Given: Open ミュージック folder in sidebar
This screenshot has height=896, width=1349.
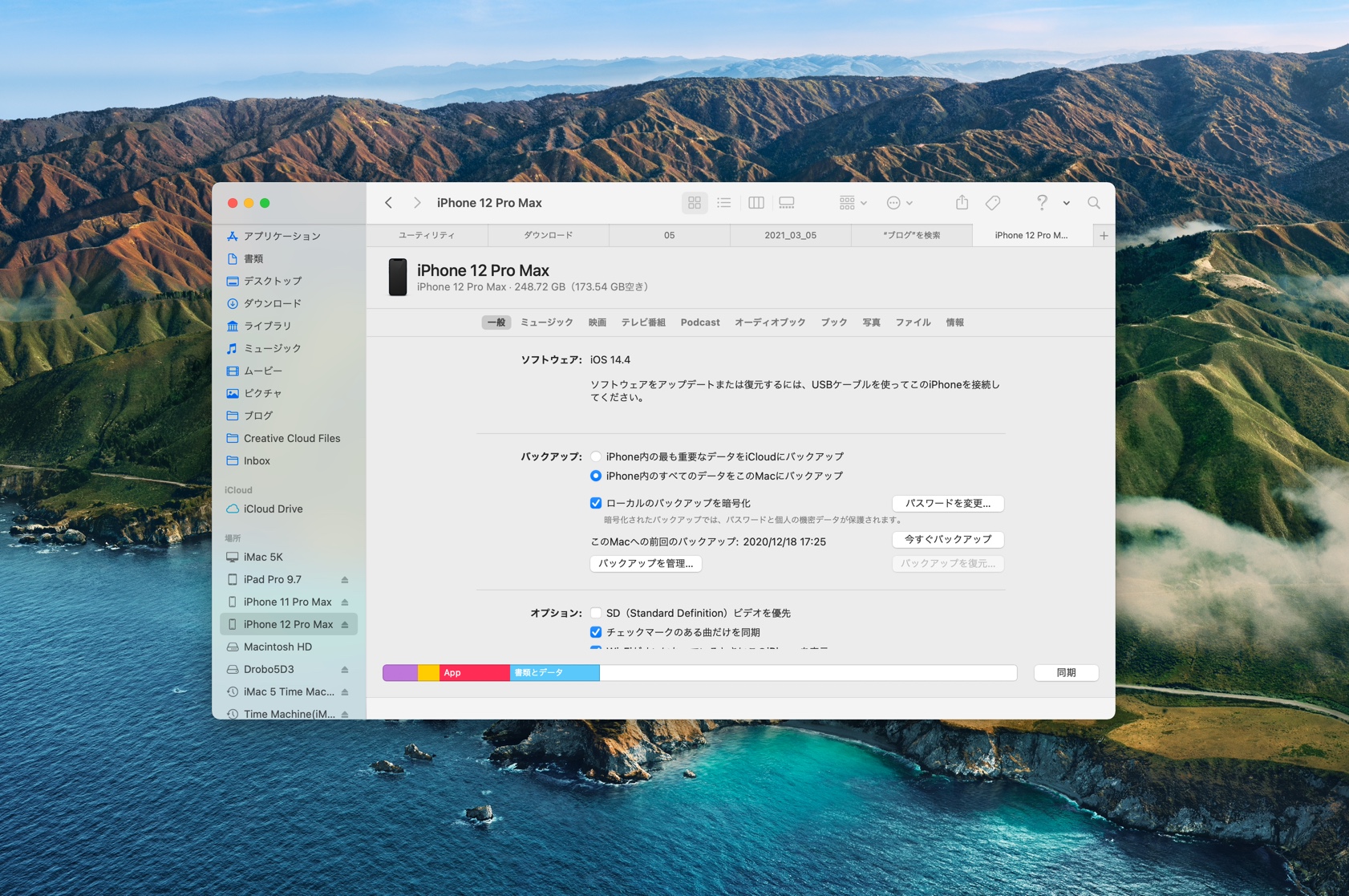Looking at the screenshot, I should (x=289, y=348).
